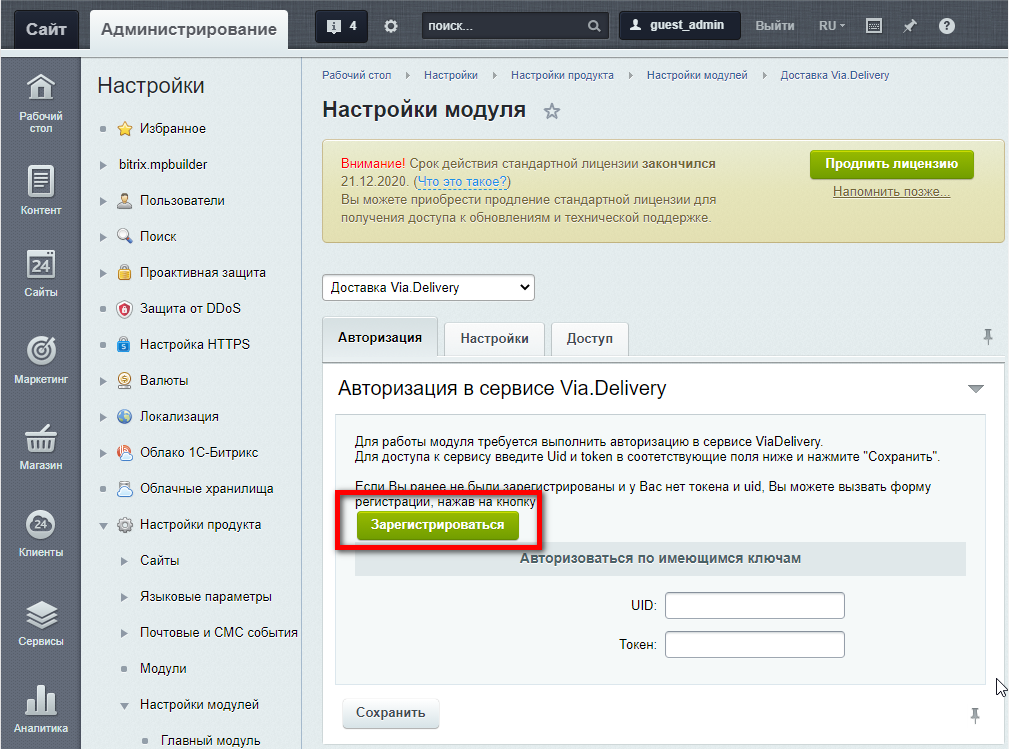Open the RU language dropdown
Screen dimensions: 1009x749
coord(831,26)
